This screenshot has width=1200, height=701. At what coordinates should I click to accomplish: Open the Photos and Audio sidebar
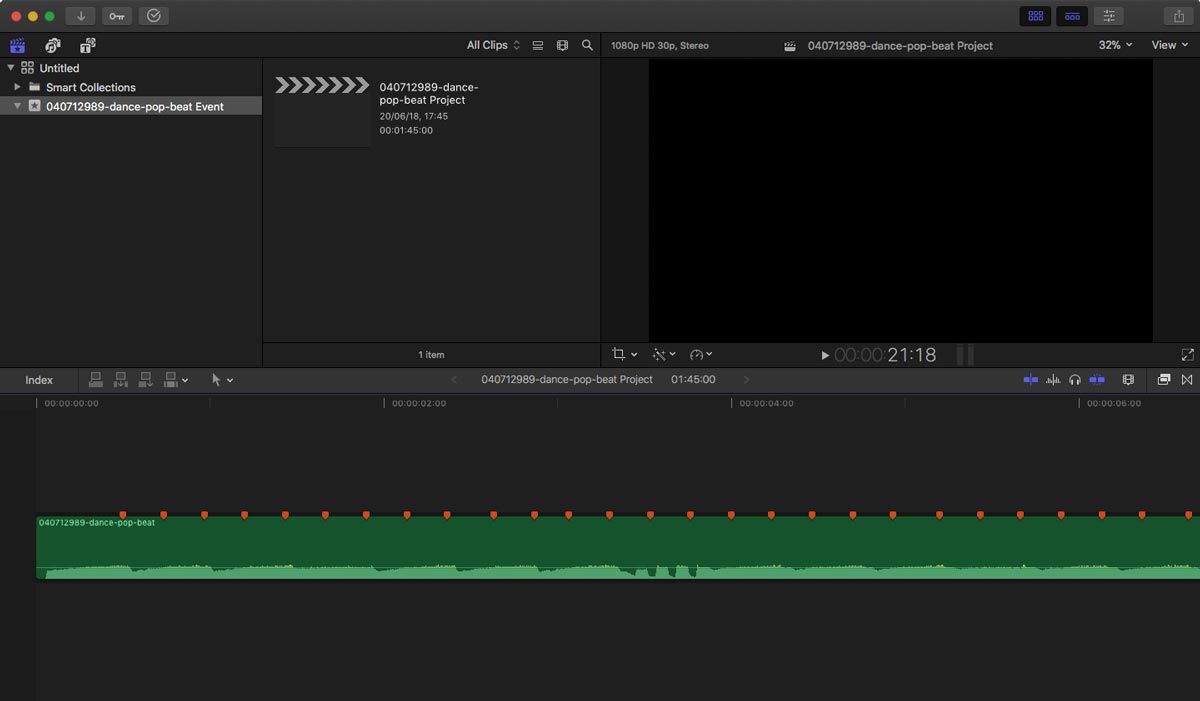(x=53, y=45)
